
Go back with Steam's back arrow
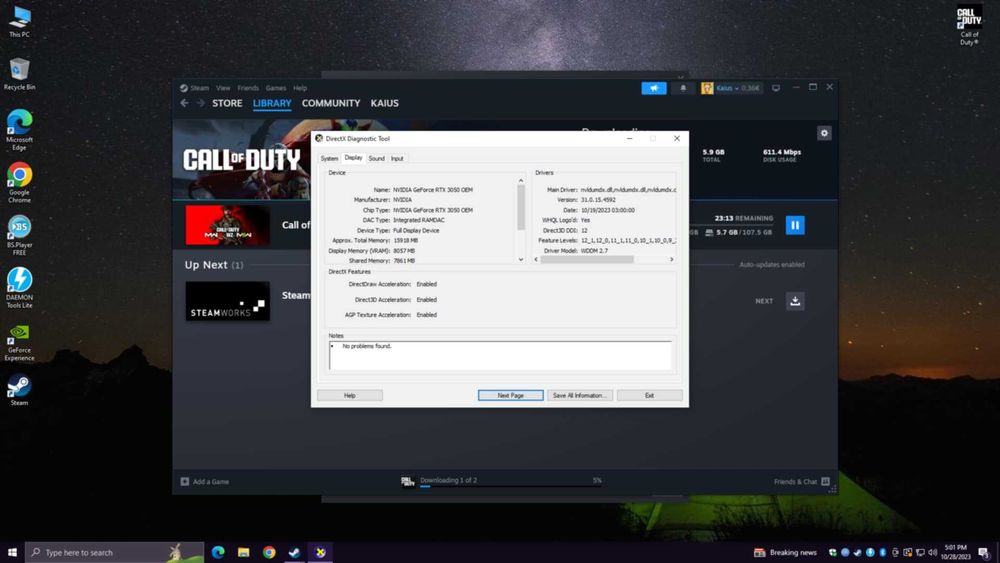point(184,103)
